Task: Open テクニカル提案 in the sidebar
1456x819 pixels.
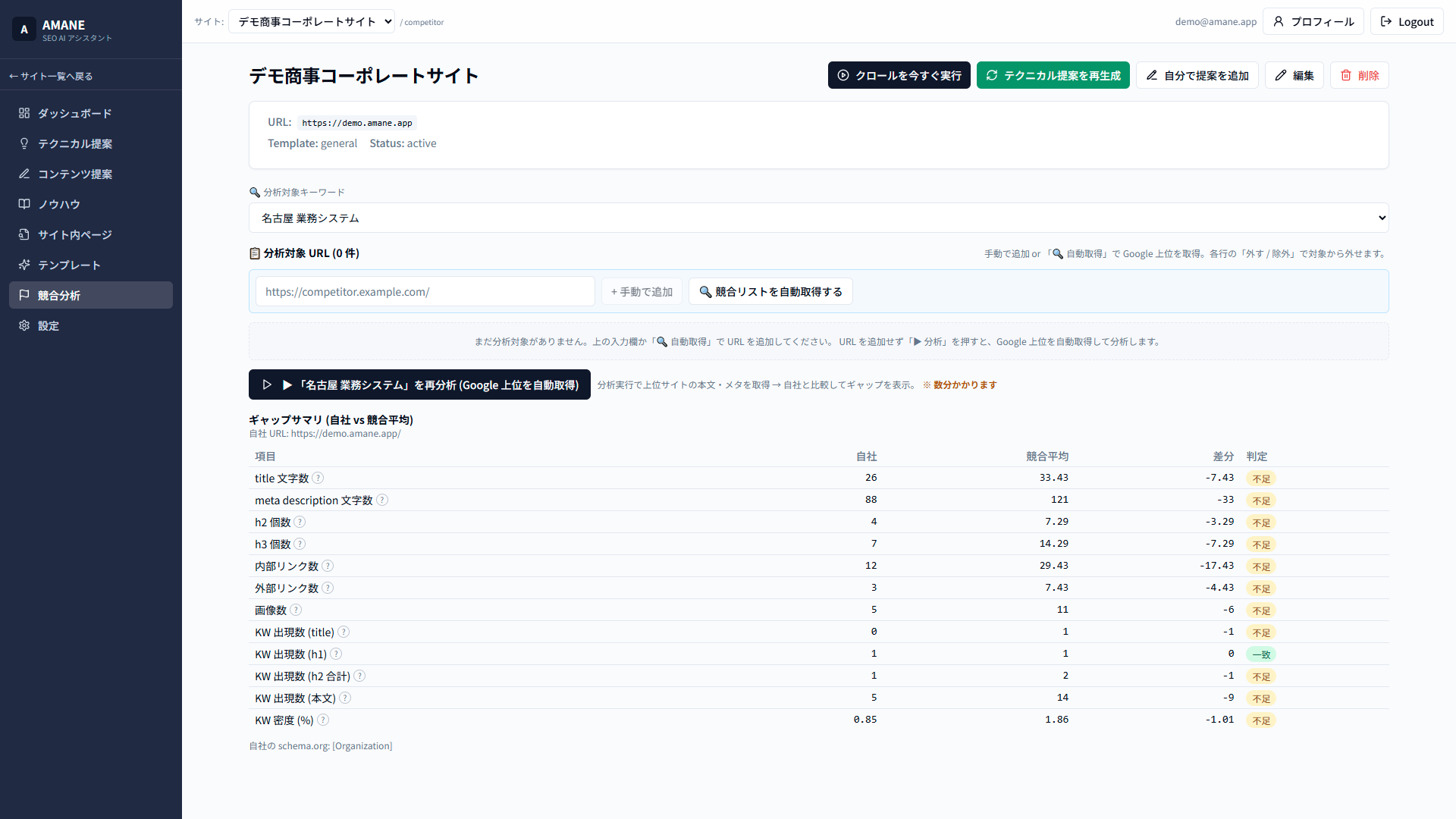Action: tap(91, 143)
